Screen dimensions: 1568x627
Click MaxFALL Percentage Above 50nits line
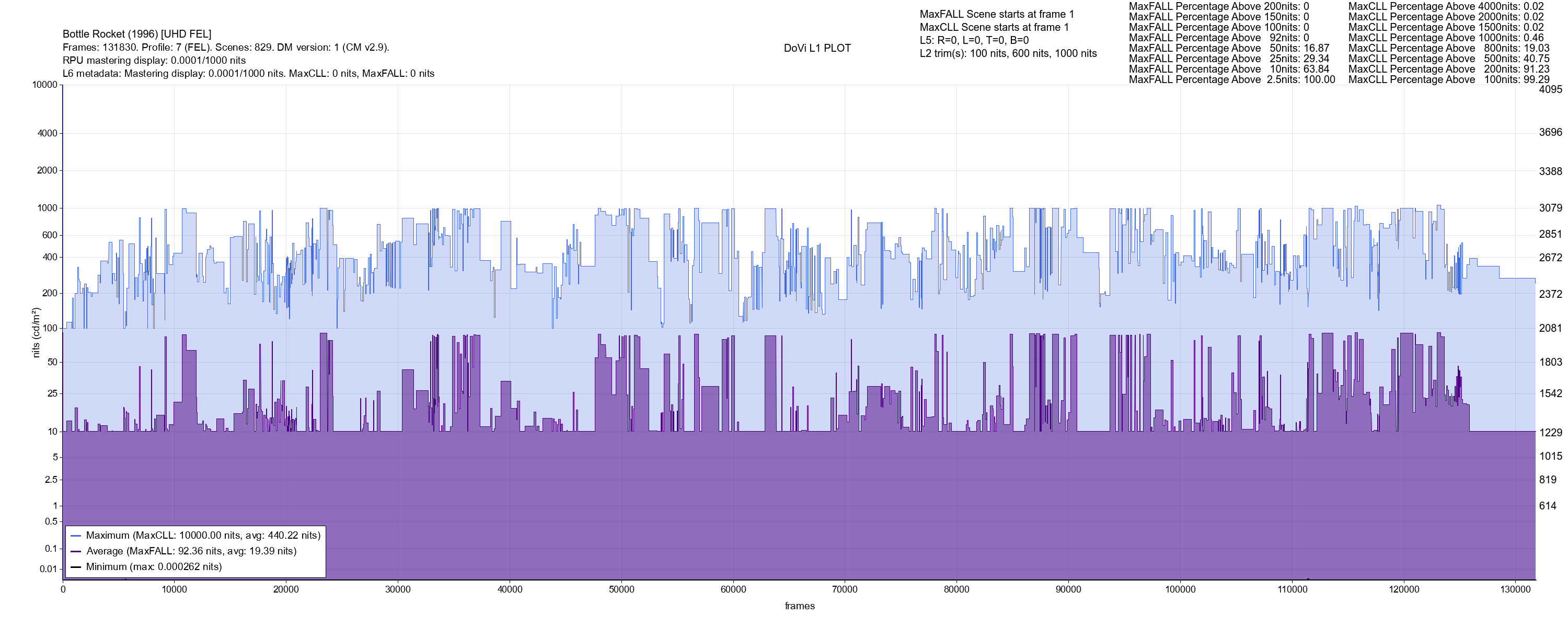[x=1228, y=48]
